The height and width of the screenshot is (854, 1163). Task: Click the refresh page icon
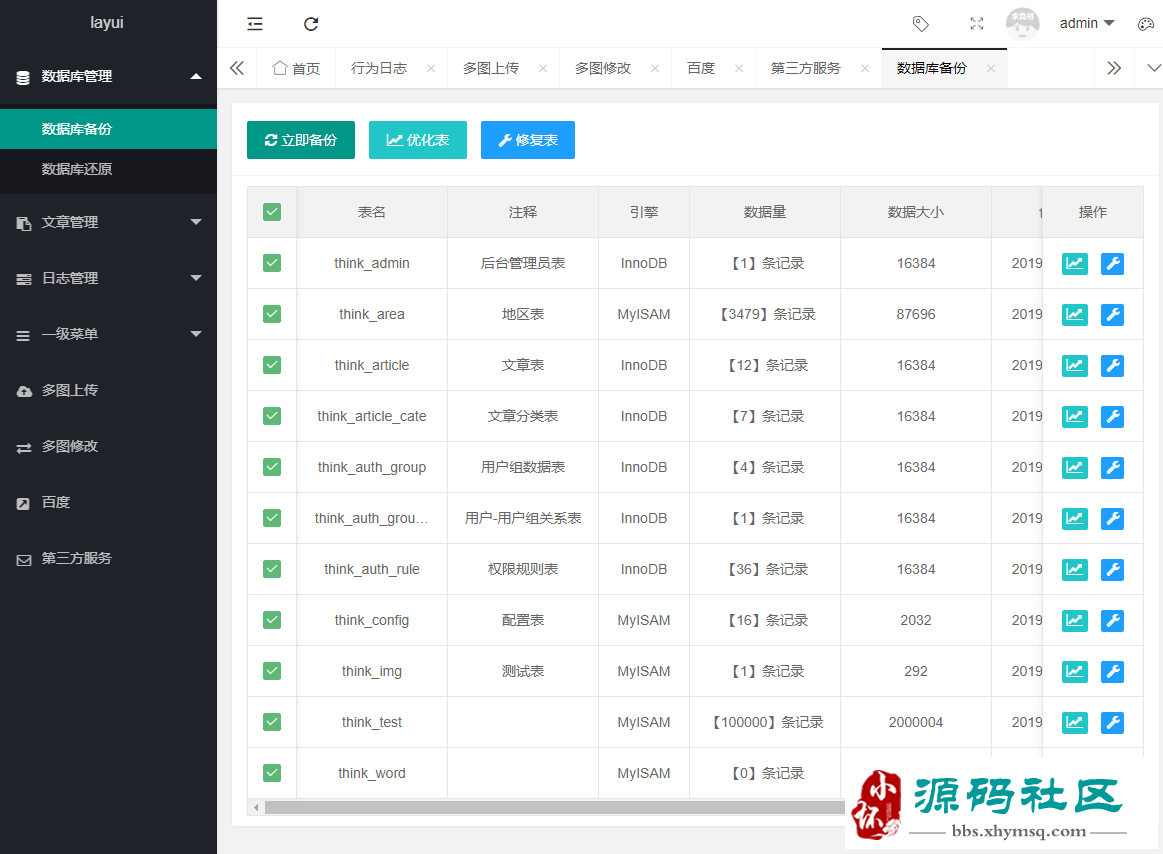(311, 24)
